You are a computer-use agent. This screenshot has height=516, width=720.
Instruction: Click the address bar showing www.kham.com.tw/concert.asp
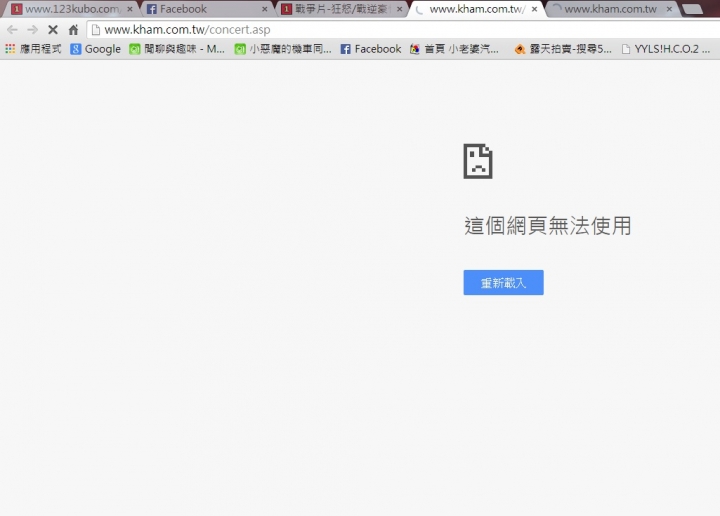[x=404, y=30]
